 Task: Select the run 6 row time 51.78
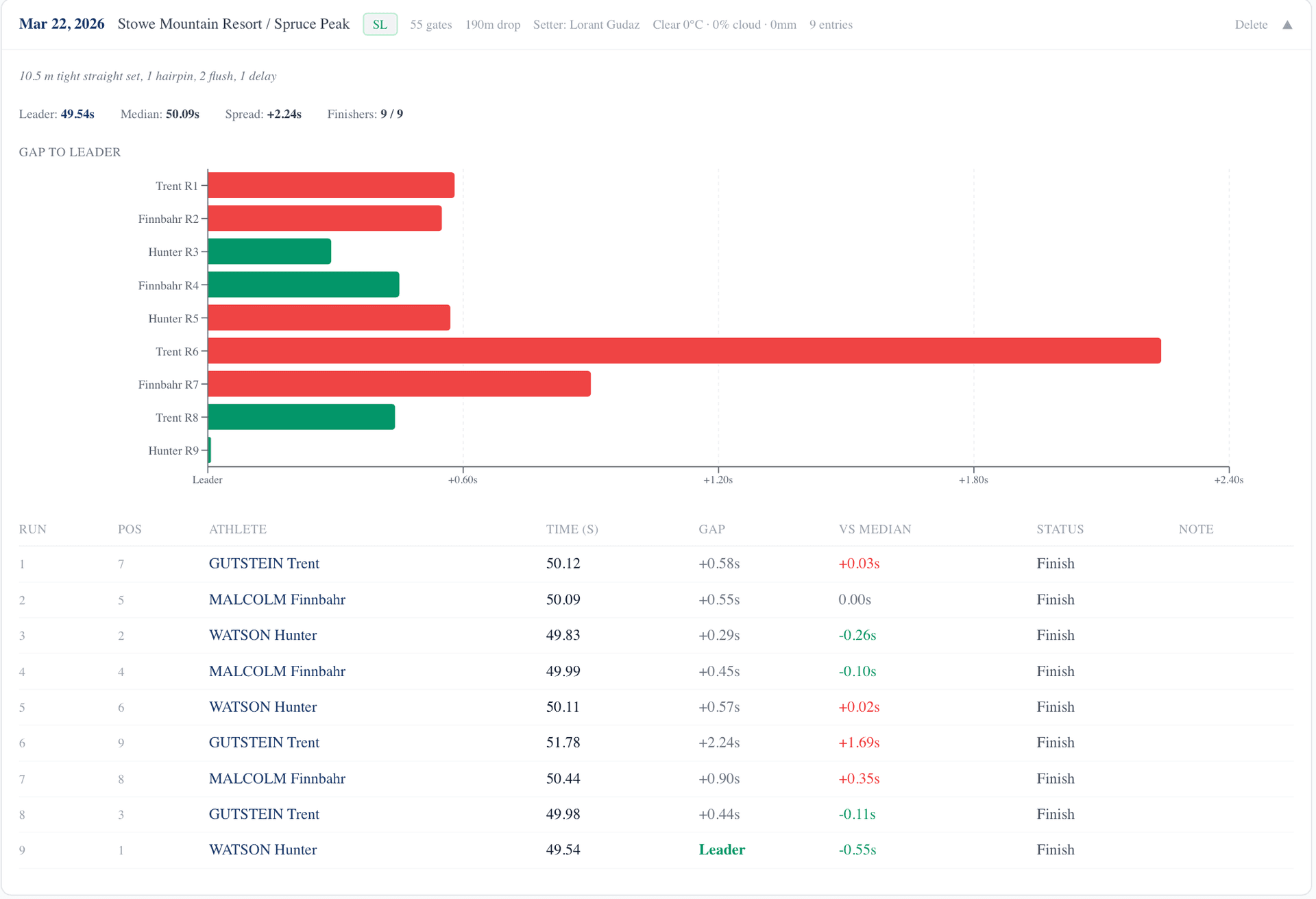(x=563, y=743)
